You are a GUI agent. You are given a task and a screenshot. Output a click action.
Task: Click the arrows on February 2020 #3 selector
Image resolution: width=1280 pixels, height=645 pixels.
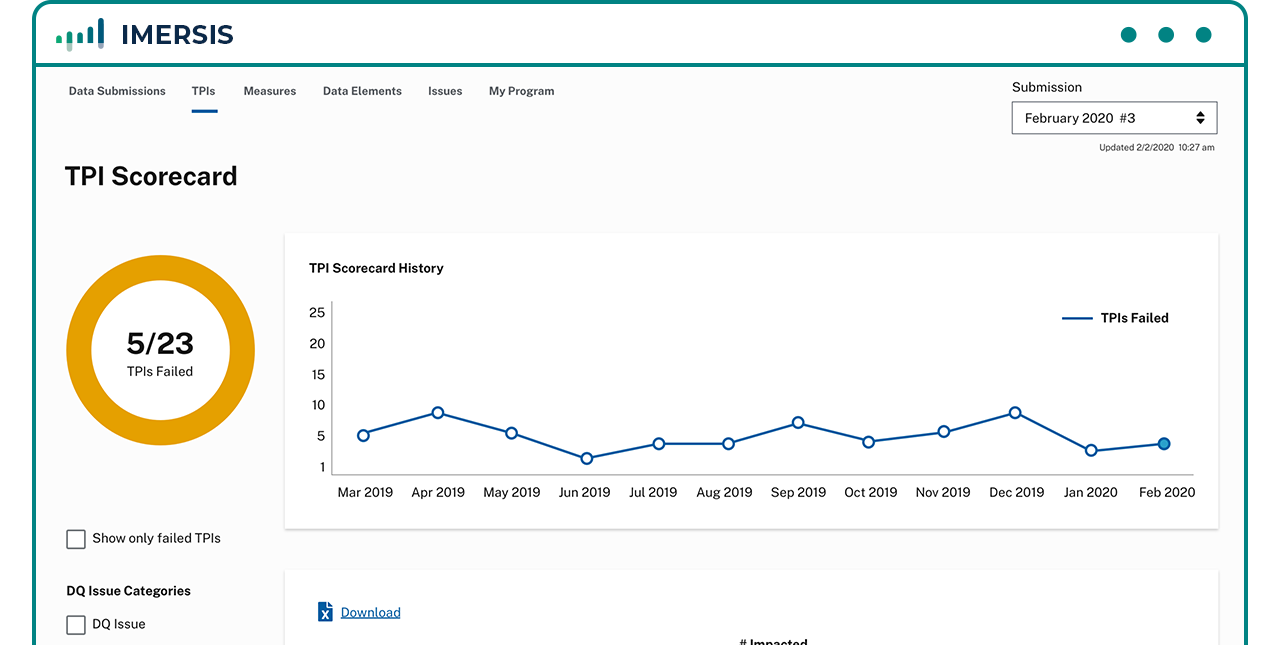pos(1200,118)
